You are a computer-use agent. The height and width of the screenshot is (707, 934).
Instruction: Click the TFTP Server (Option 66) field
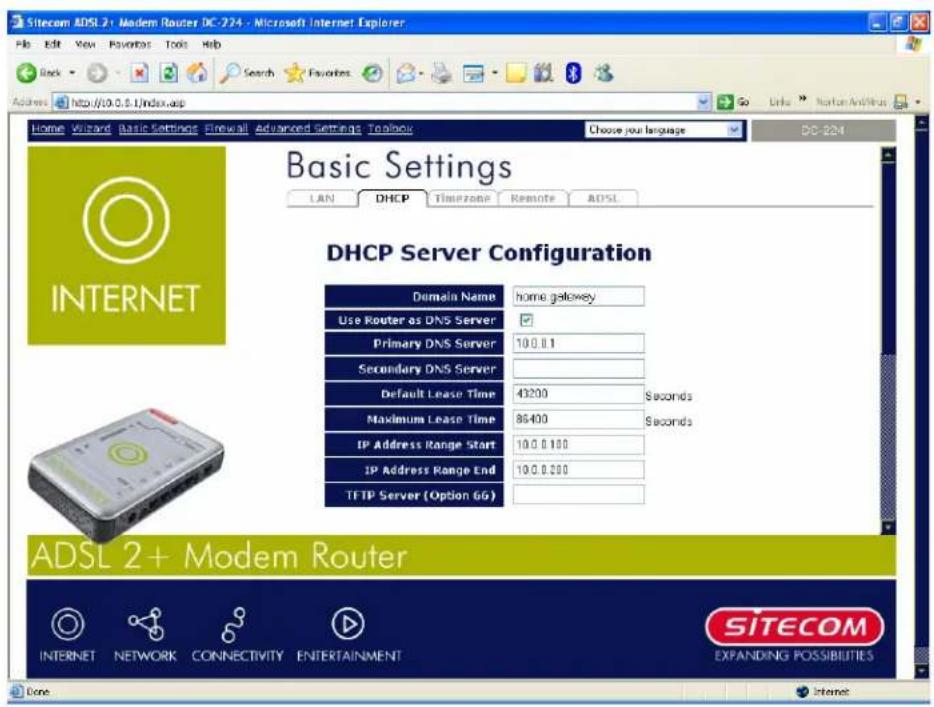tap(578, 495)
